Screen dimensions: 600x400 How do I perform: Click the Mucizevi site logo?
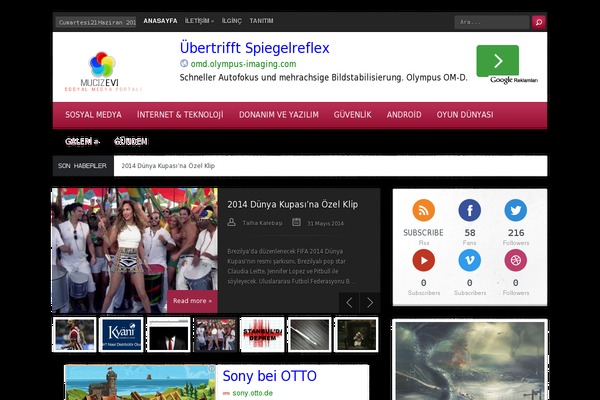pos(103,72)
